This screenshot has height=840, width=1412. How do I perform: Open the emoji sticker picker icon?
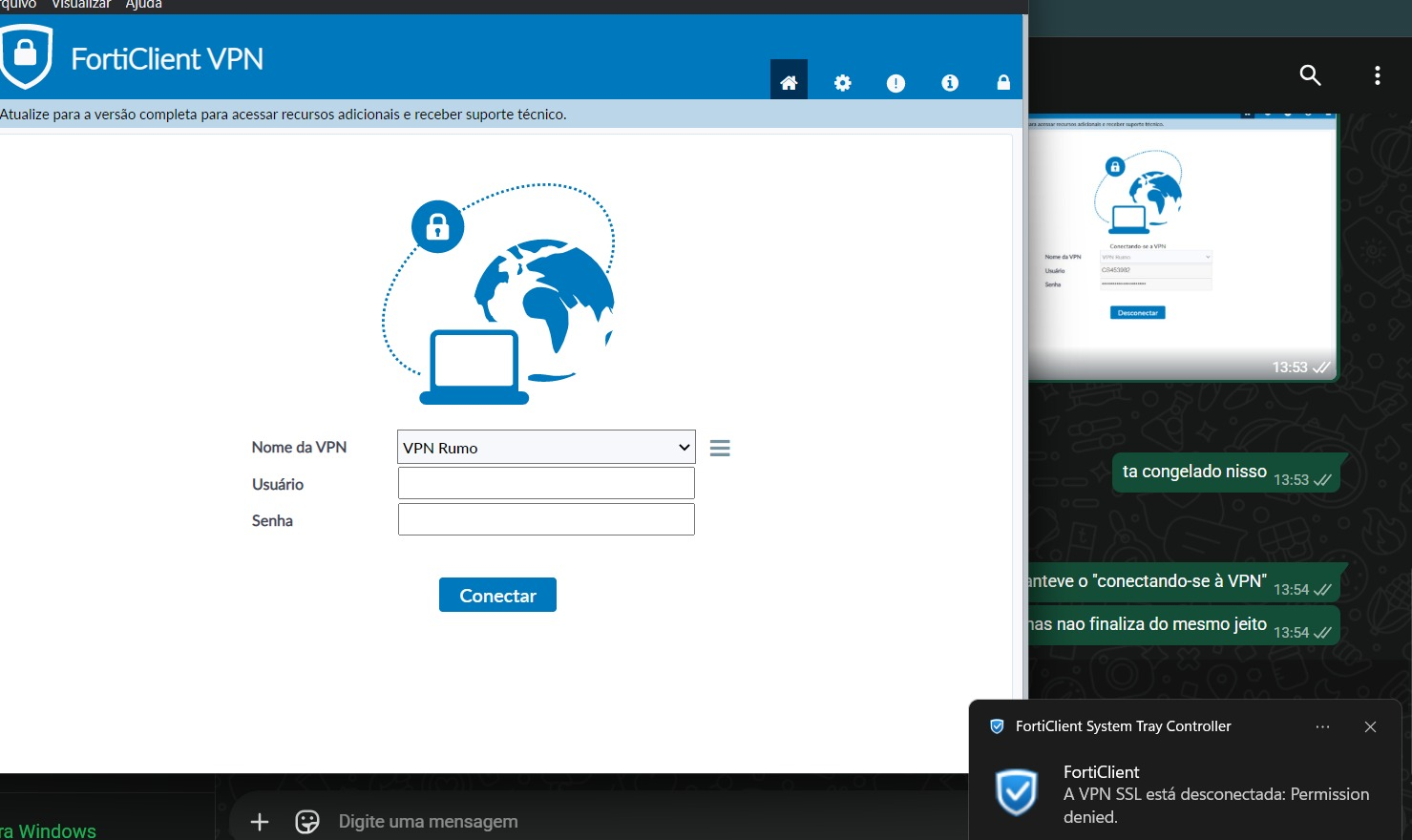coord(307,822)
